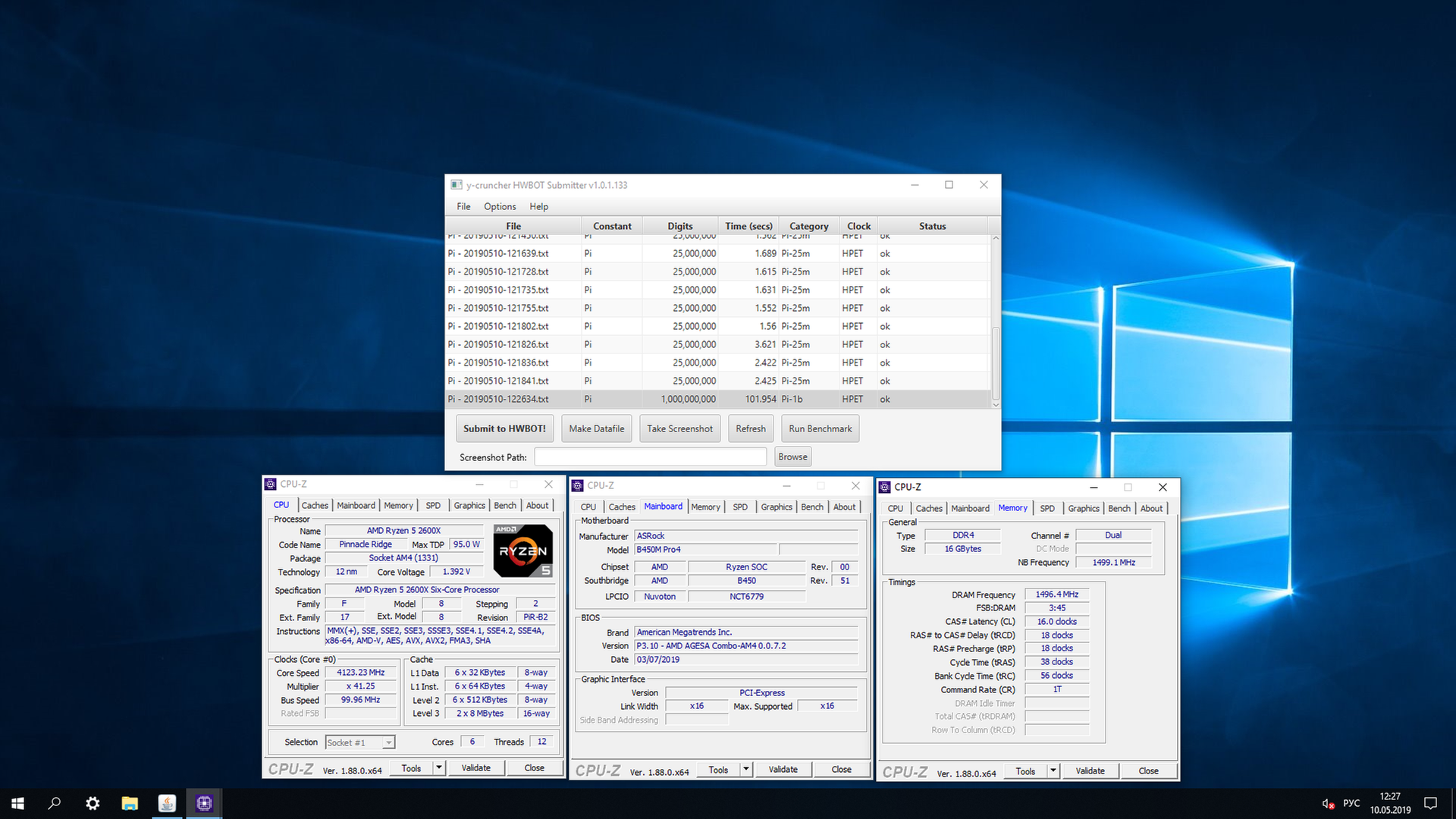1456x819 pixels.
Task: Click the CPU-Z icon in Mainboard window title
Action: point(578,485)
